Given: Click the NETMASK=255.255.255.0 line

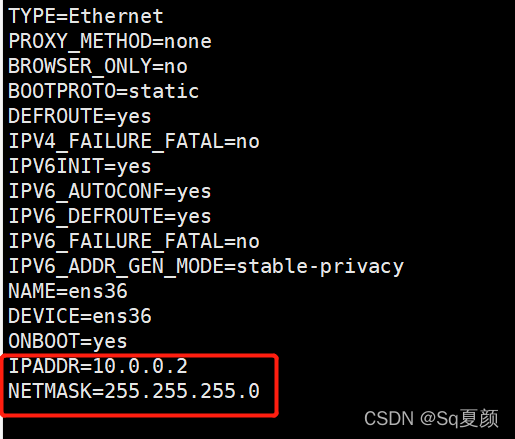Looking at the screenshot, I should pos(134,391).
